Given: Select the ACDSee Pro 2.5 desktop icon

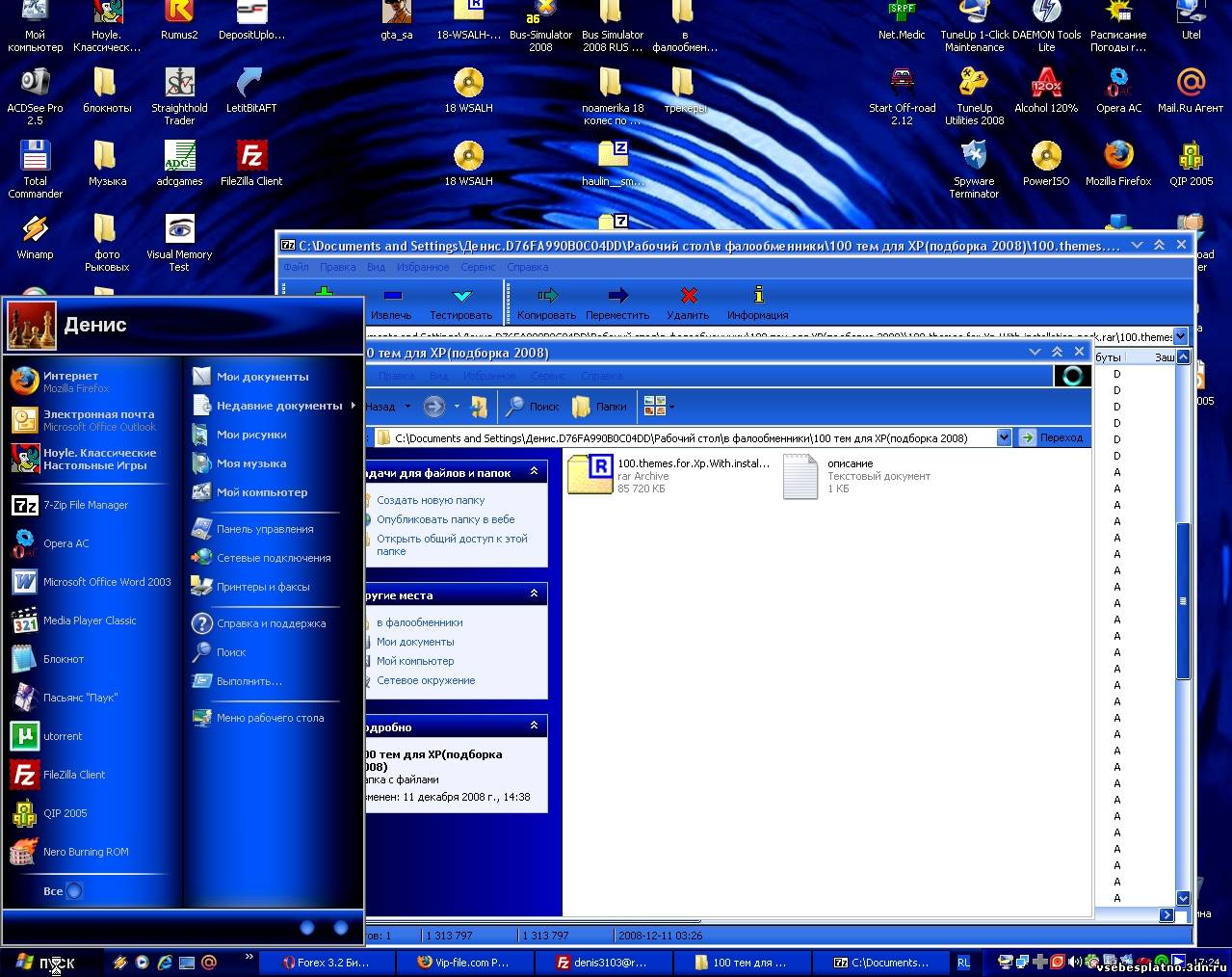Looking at the screenshot, I should point(35,96).
